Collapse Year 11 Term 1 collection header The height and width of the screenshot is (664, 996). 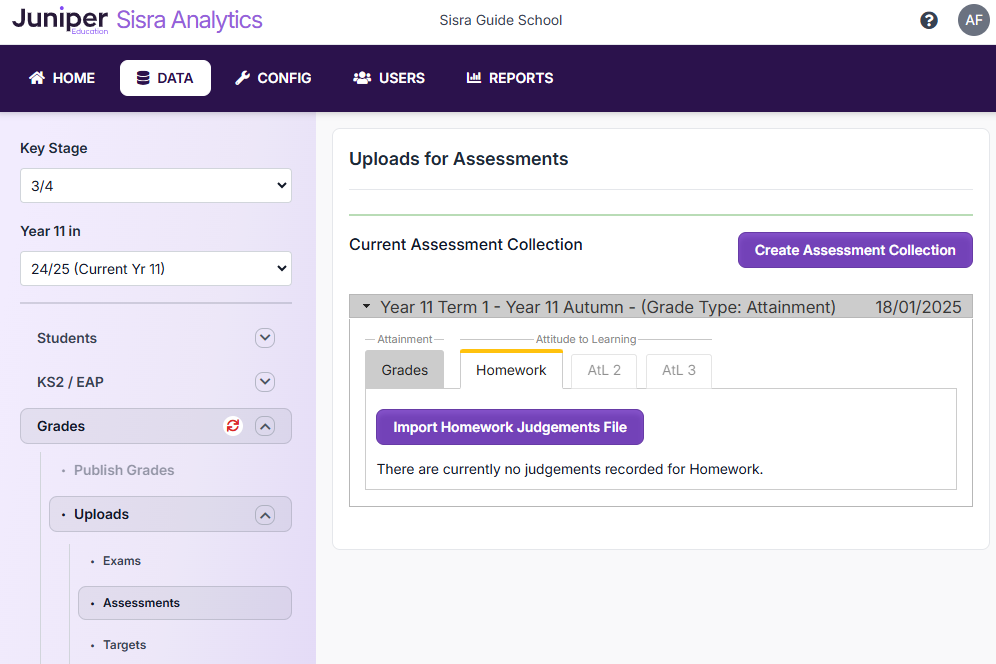click(367, 307)
